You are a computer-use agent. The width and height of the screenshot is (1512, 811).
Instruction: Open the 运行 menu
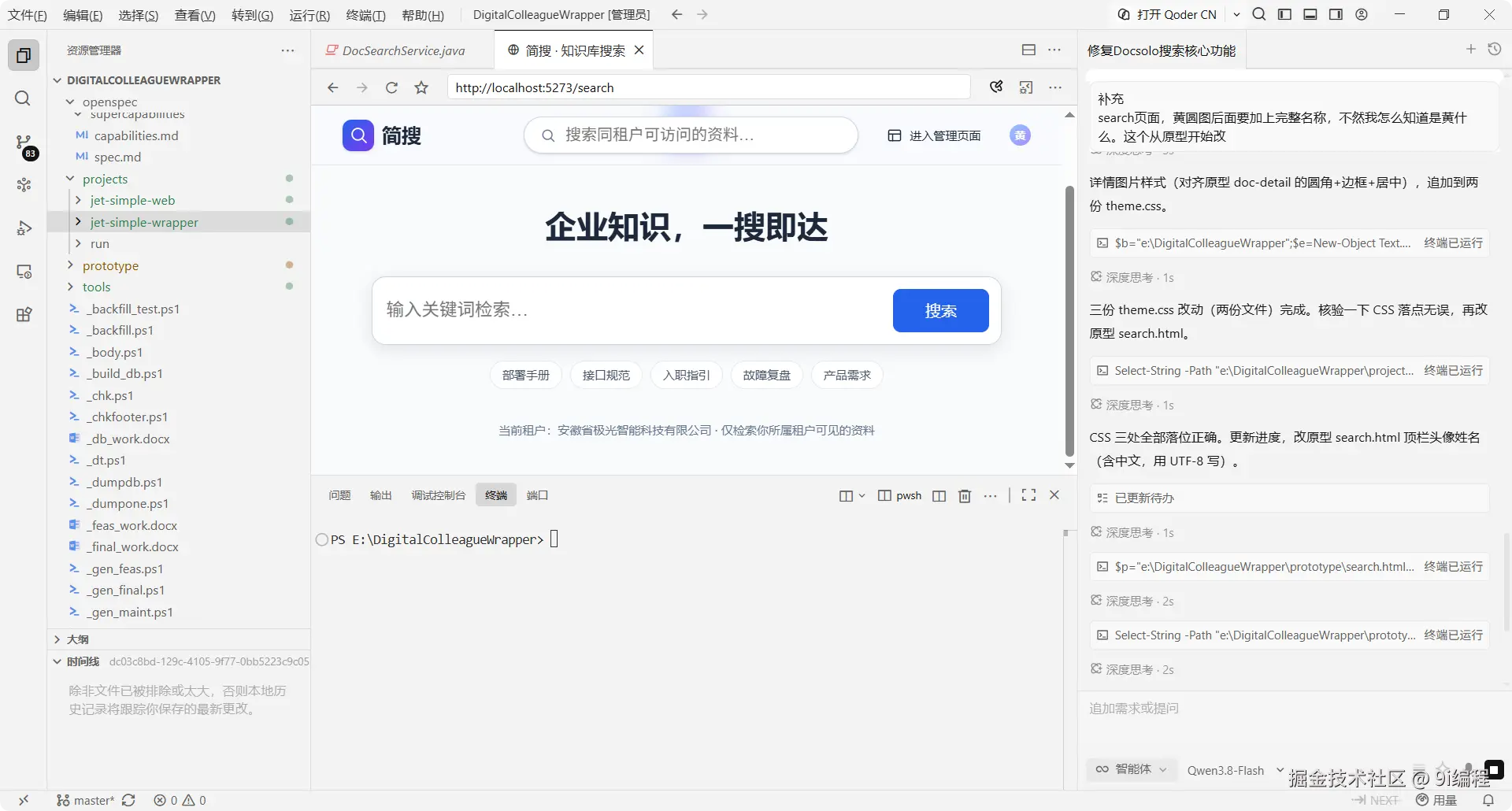309,15
